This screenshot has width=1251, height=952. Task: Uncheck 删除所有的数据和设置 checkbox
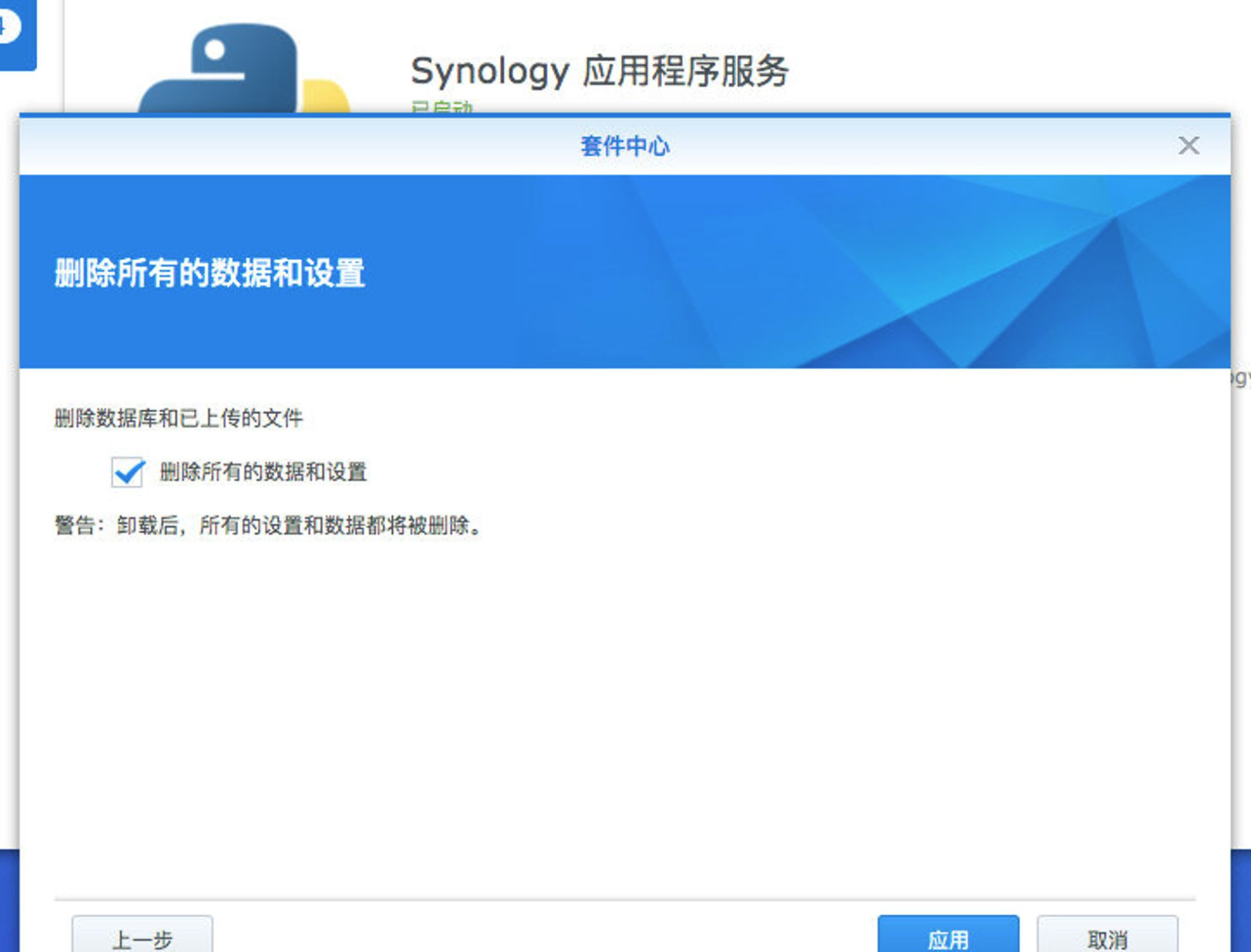coord(128,472)
